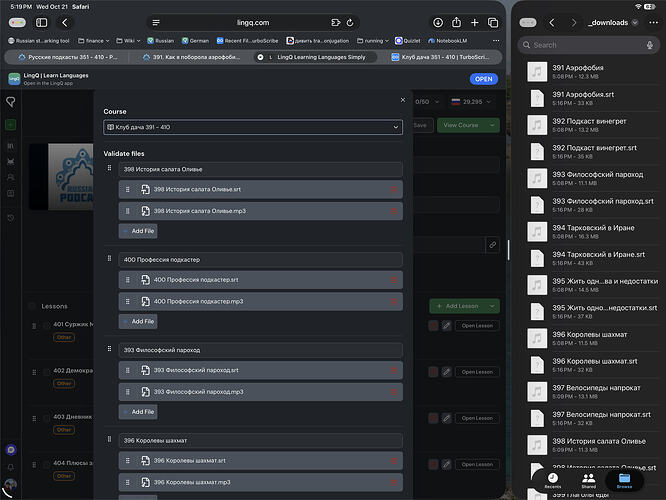Delete 398 История салата Оливье.srt file
Viewport: 666px width, 500px height.
[394, 189]
